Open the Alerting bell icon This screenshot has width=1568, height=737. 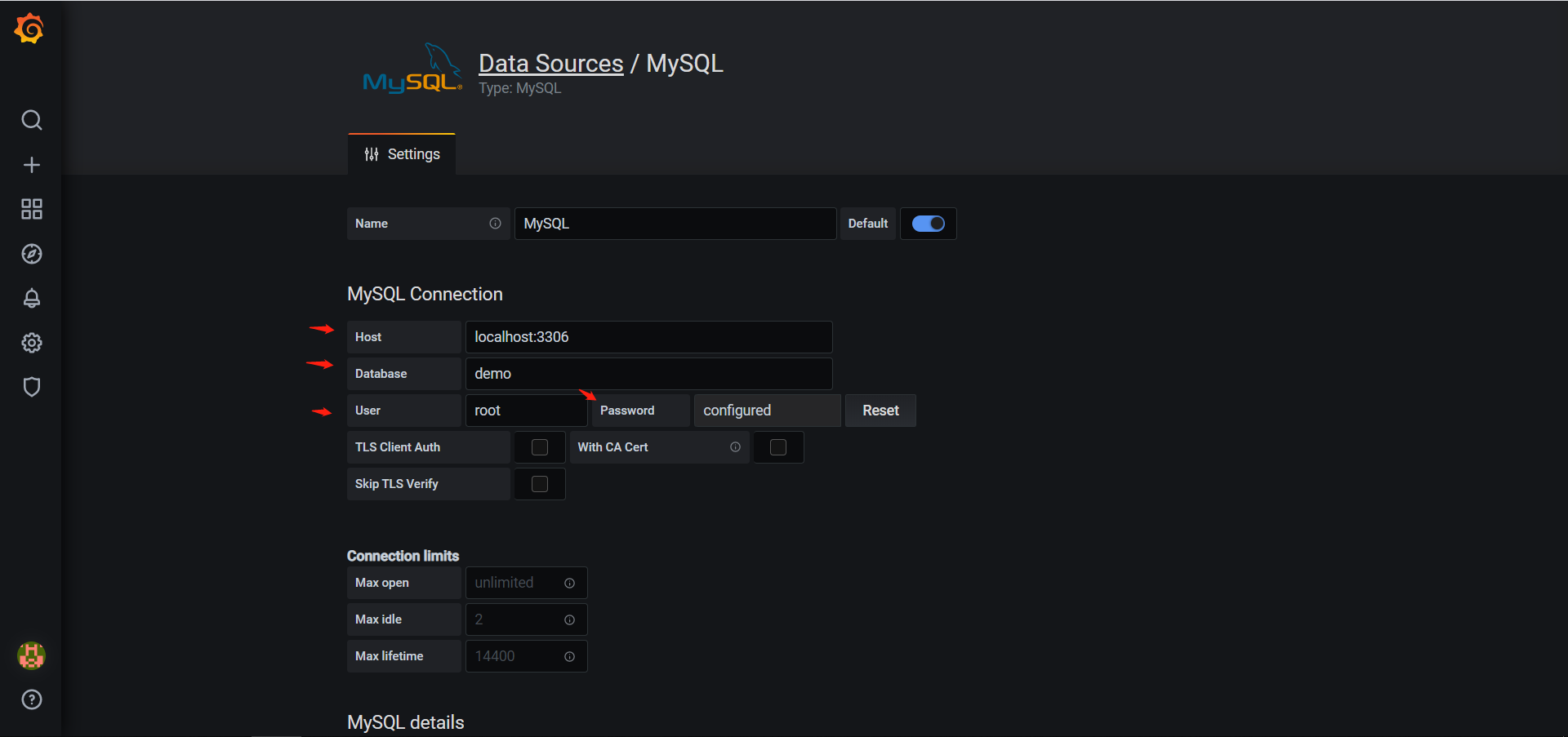pyautogui.click(x=31, y=298)
